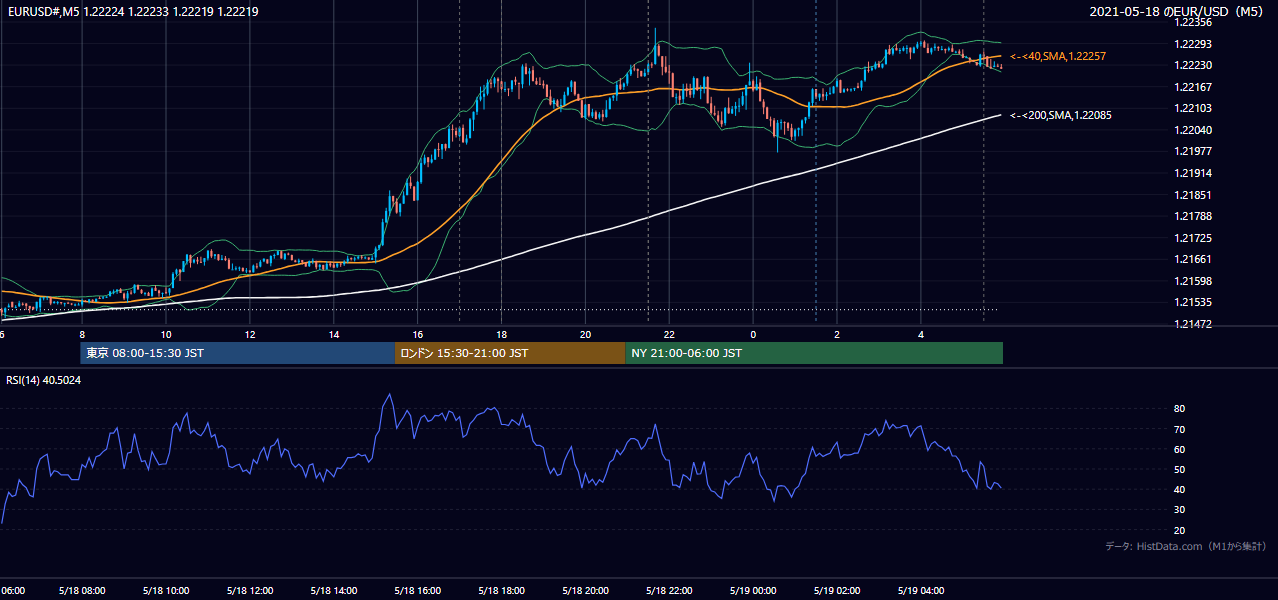Viewport: 1278px width, 600px height.
Task: Click hour label 22 under the price chart
Action: tap(669, 335)
